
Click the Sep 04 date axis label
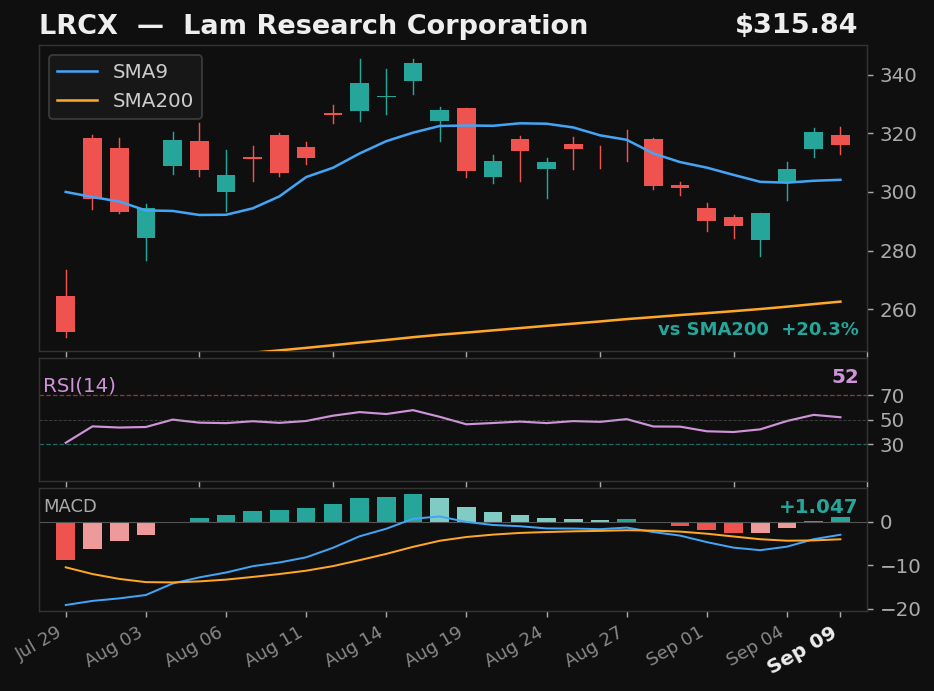point(755,646)
